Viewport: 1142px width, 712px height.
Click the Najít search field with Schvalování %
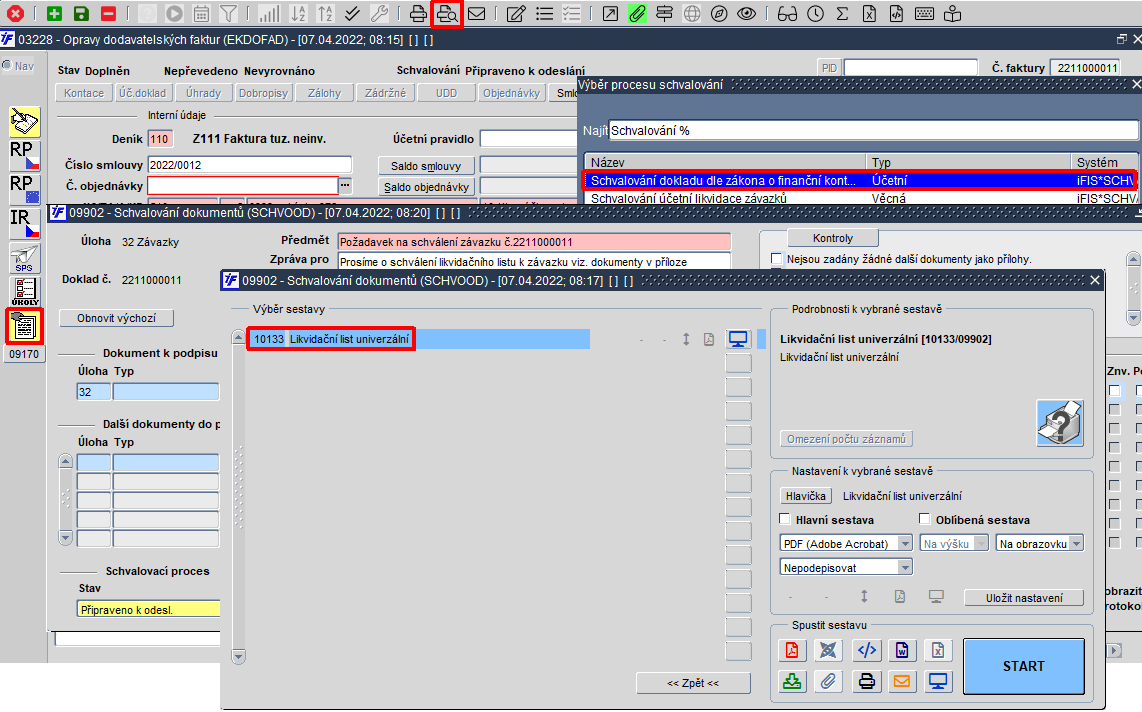pyautogui.click(x=873, y=130)
